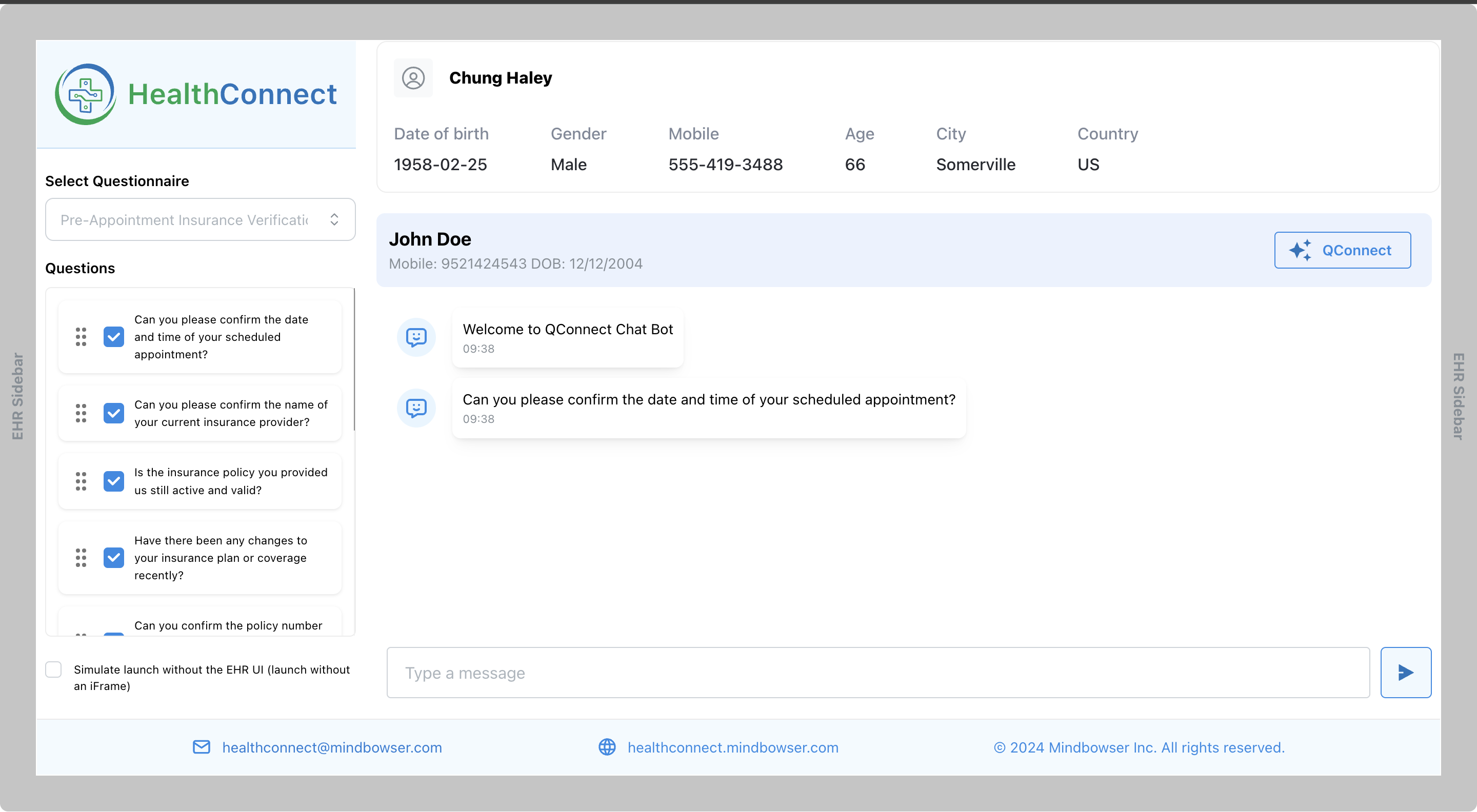
Task: Click the Welcome to QConnect Chat Bot message
Action: (x=568, y=337)
